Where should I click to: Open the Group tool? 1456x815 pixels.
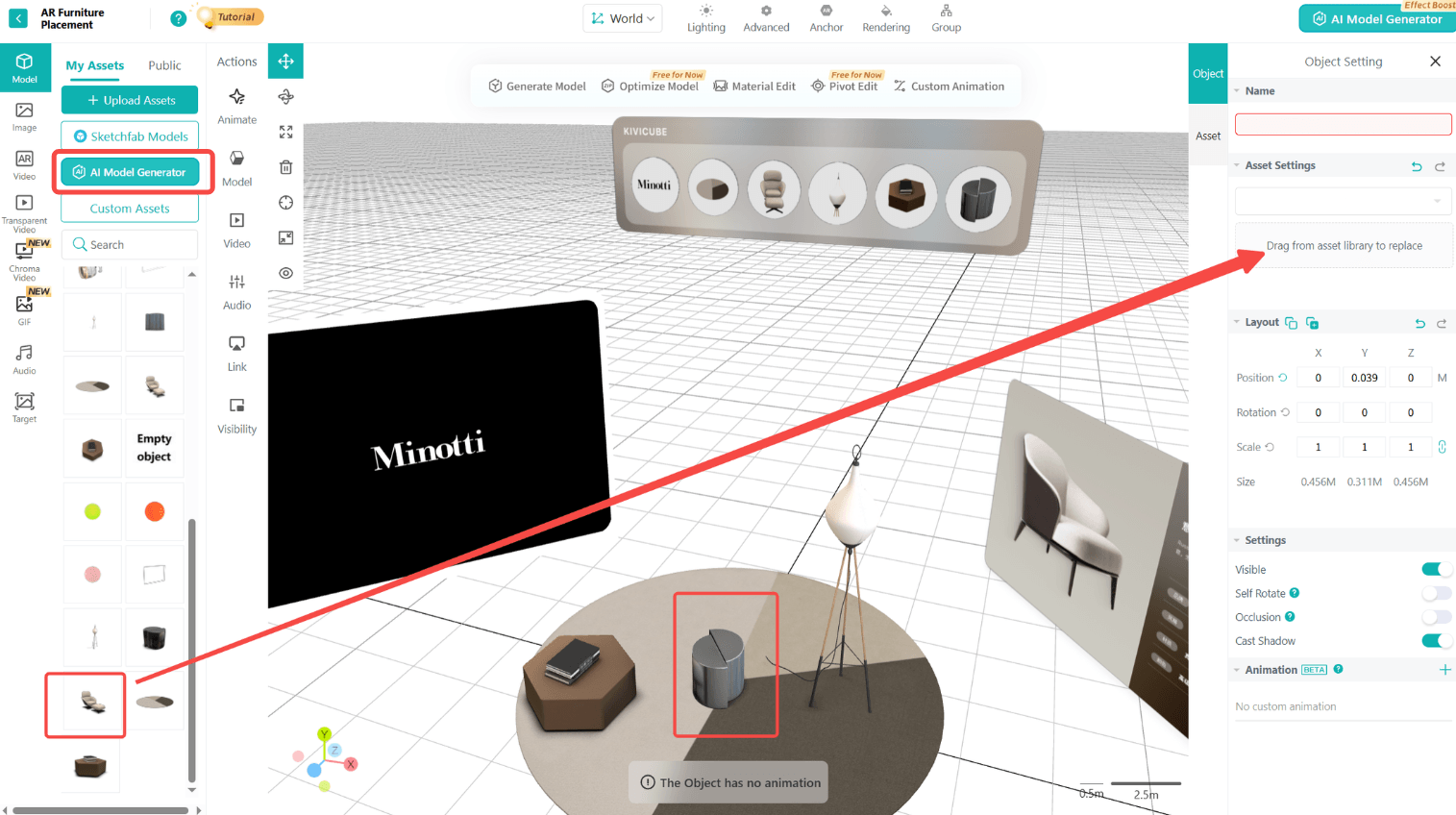[947, 18]
